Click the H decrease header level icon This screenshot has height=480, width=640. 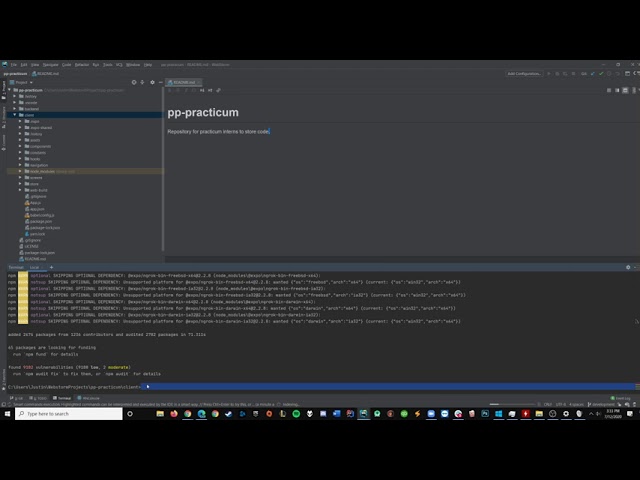point(210,91)
